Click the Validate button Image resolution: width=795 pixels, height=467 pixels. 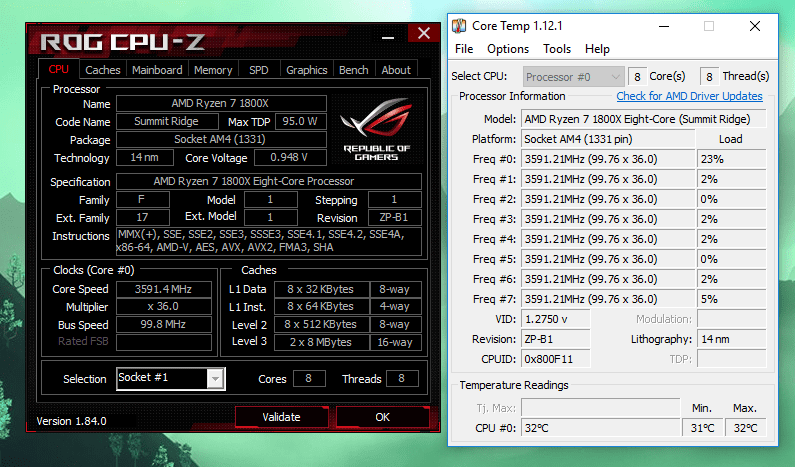point(281,417)
